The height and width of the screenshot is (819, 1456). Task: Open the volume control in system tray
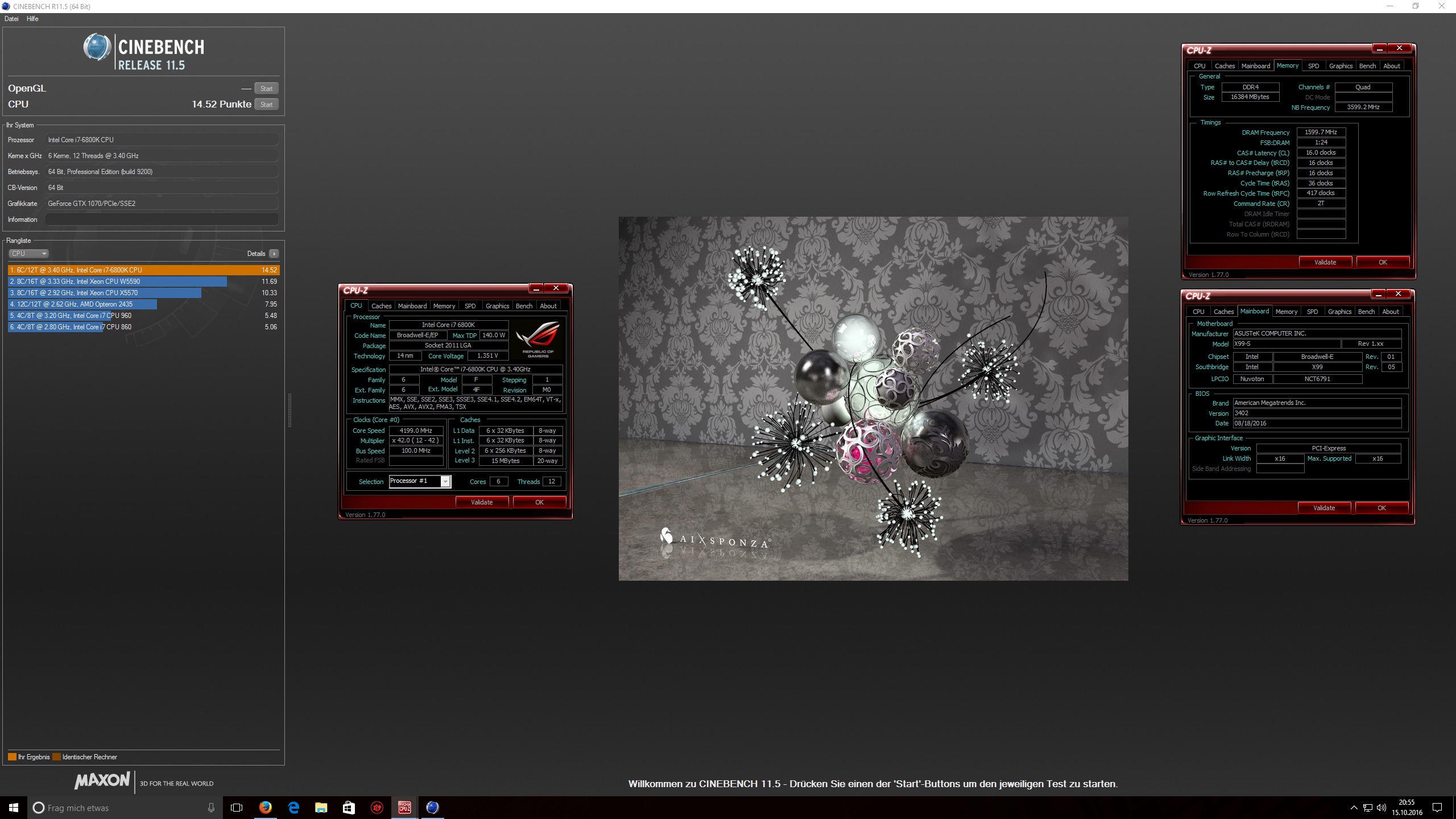[x=1381, y=808]
